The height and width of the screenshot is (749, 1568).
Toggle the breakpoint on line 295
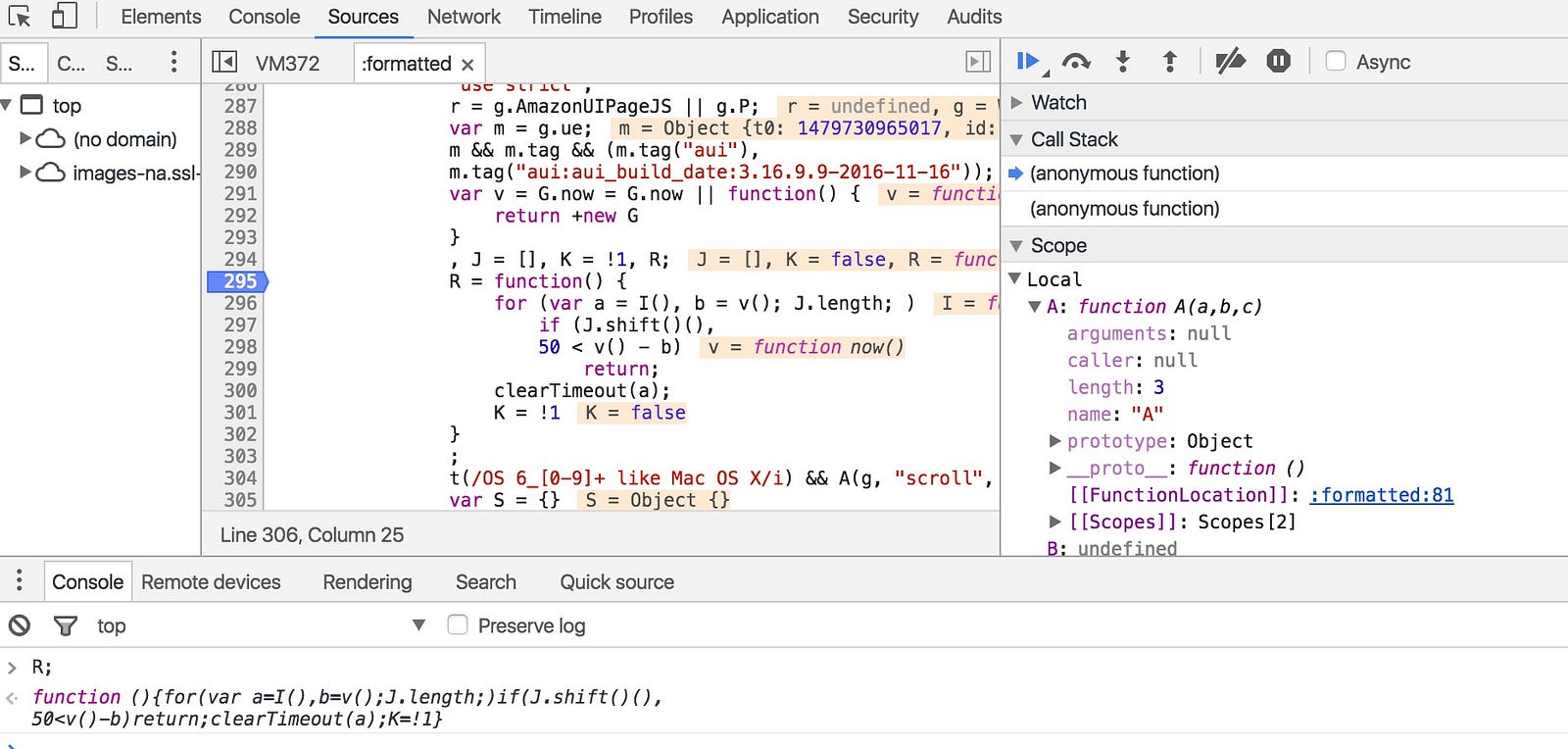[x=237, y=281]
